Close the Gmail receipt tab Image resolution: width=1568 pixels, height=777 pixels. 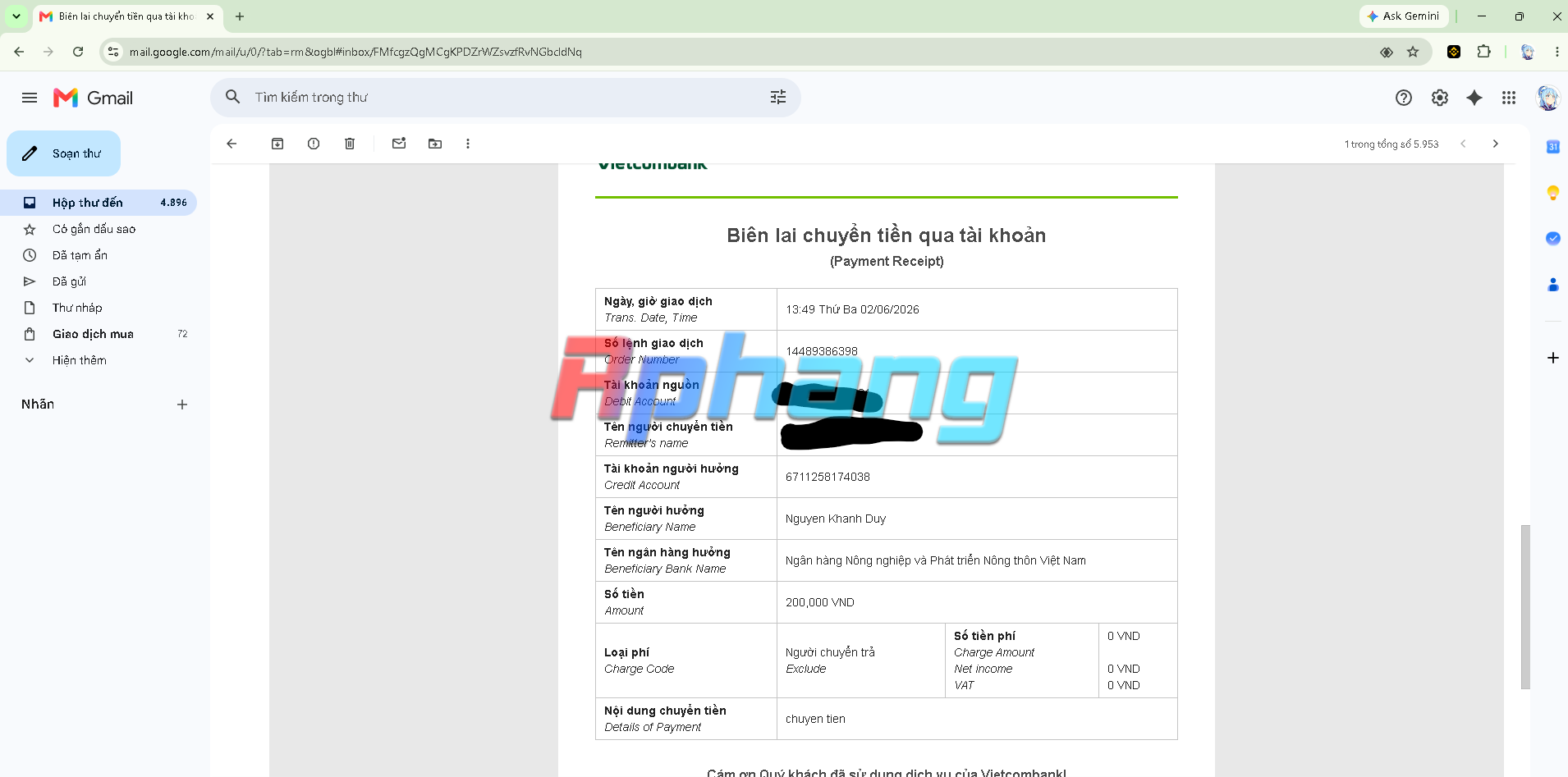tap(210, 16)
